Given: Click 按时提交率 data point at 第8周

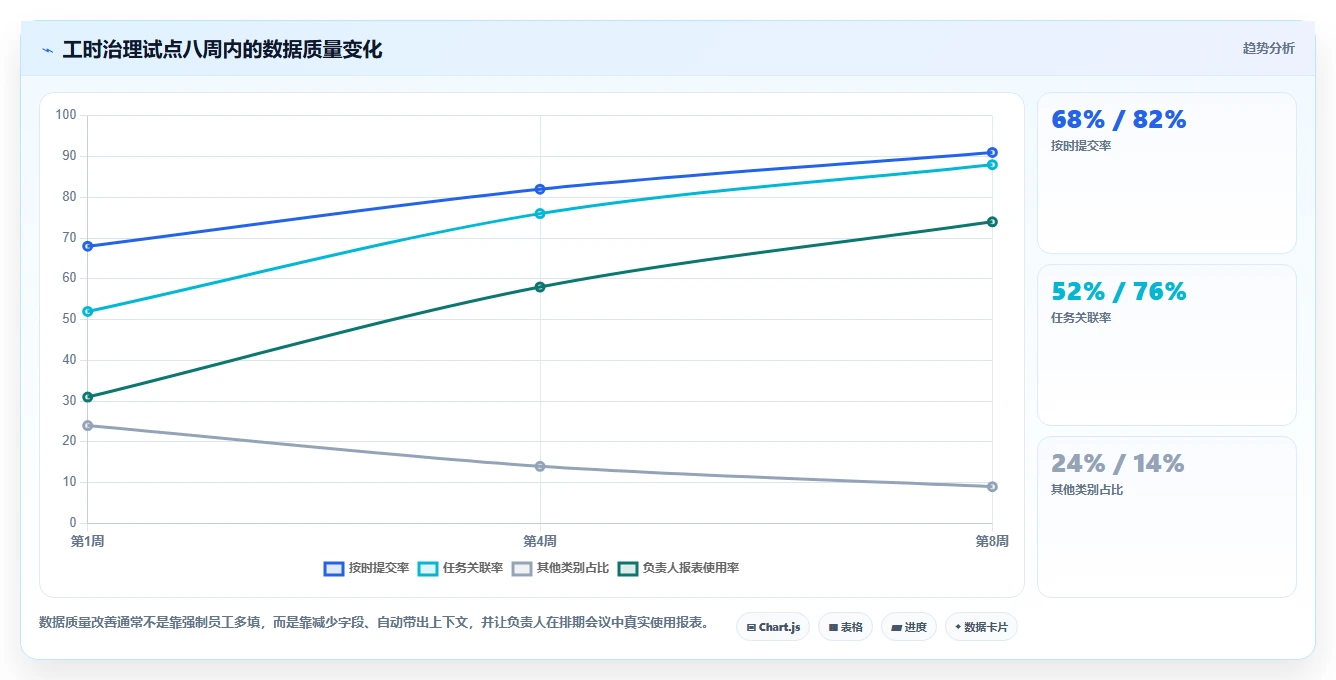Looking at the screenshot, I should tap(992, 152).
